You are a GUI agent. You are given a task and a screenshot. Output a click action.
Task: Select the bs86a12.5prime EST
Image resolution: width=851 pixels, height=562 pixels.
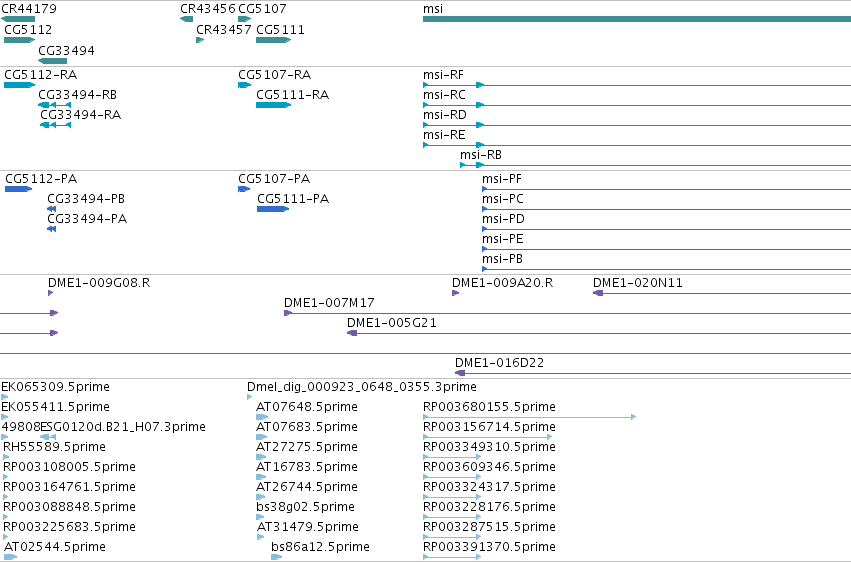point(277,558)
